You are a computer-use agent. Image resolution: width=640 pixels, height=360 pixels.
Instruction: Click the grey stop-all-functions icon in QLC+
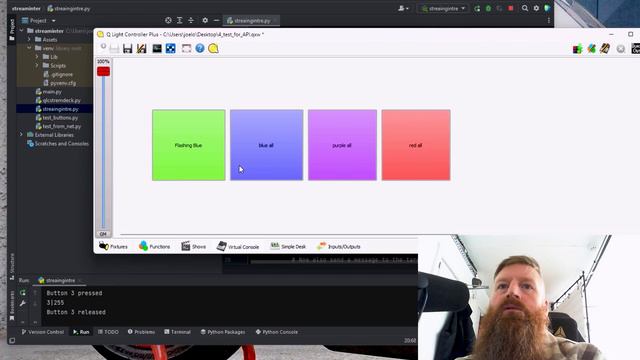click(621, 49)
